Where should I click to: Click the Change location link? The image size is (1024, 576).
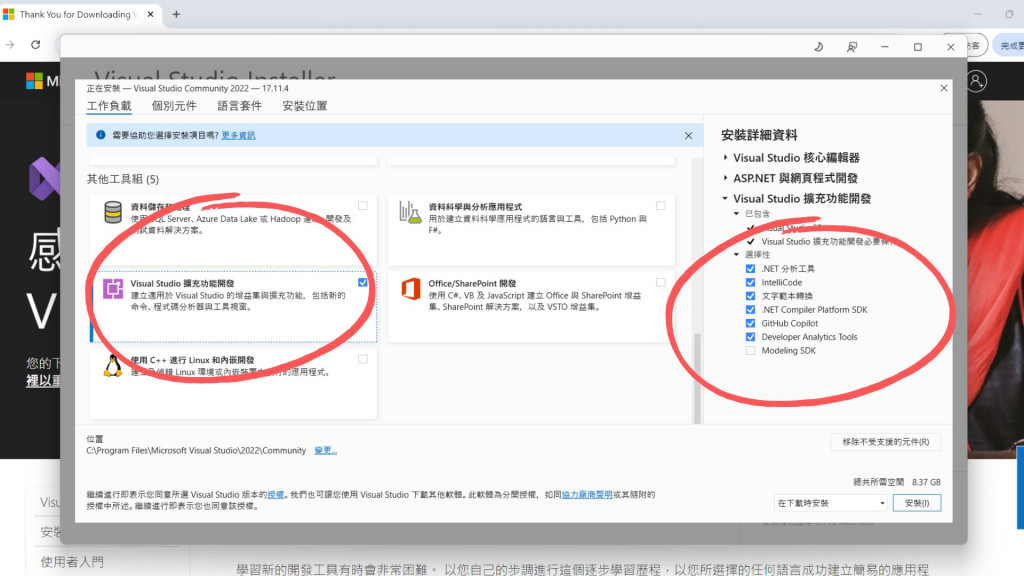(x=325, y=451)
